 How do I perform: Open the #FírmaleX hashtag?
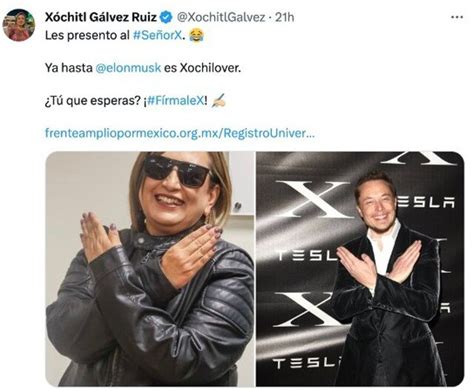pos(175,100)
